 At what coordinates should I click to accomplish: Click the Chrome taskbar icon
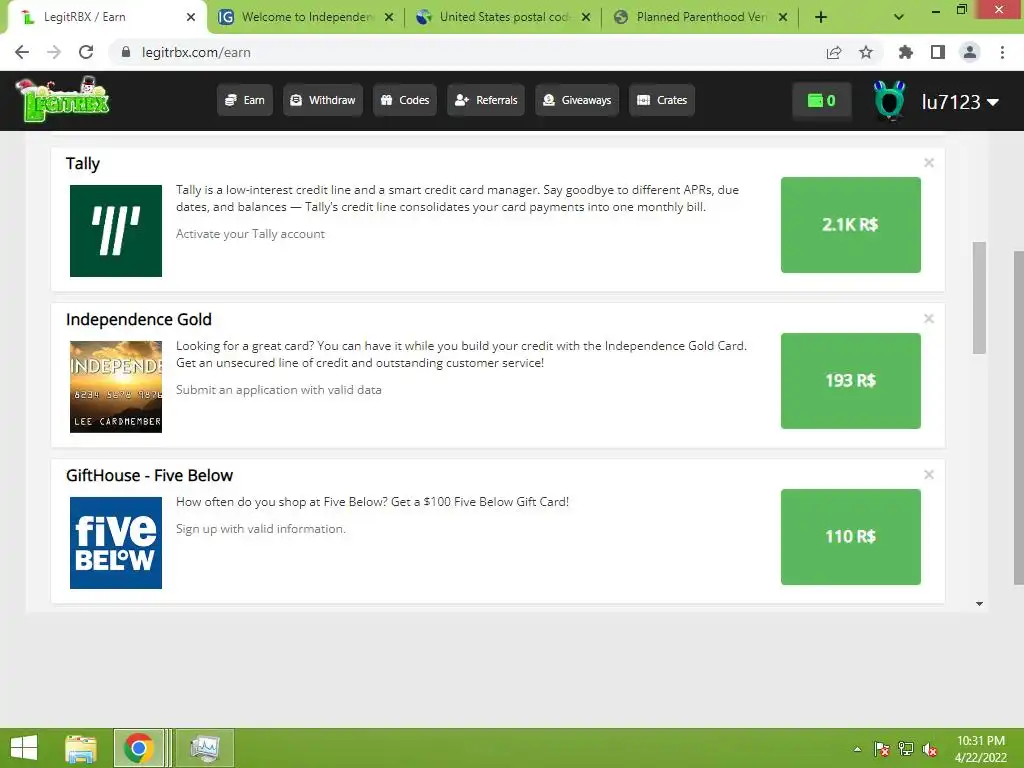[138, 748]
